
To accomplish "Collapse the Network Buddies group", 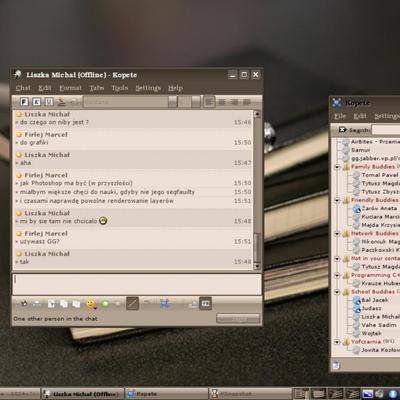I will pos(337,233).
